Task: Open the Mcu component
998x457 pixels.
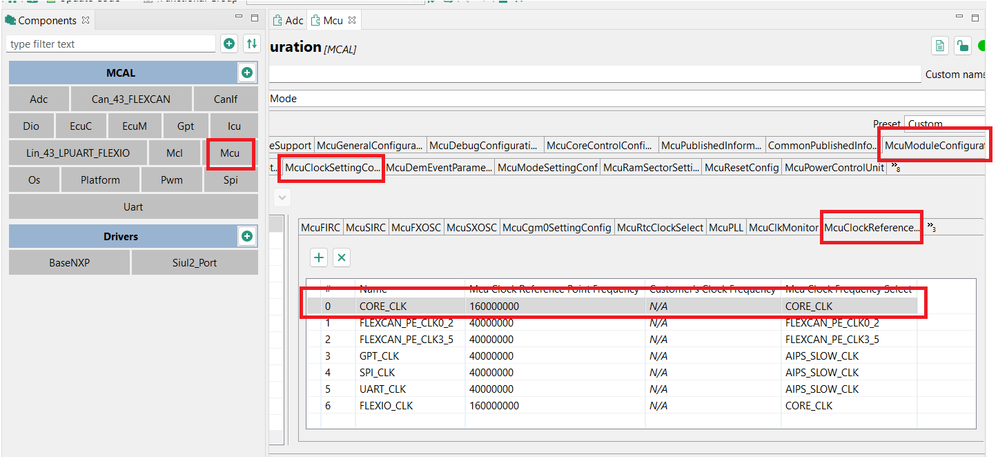Action: [x=230, y=153]
